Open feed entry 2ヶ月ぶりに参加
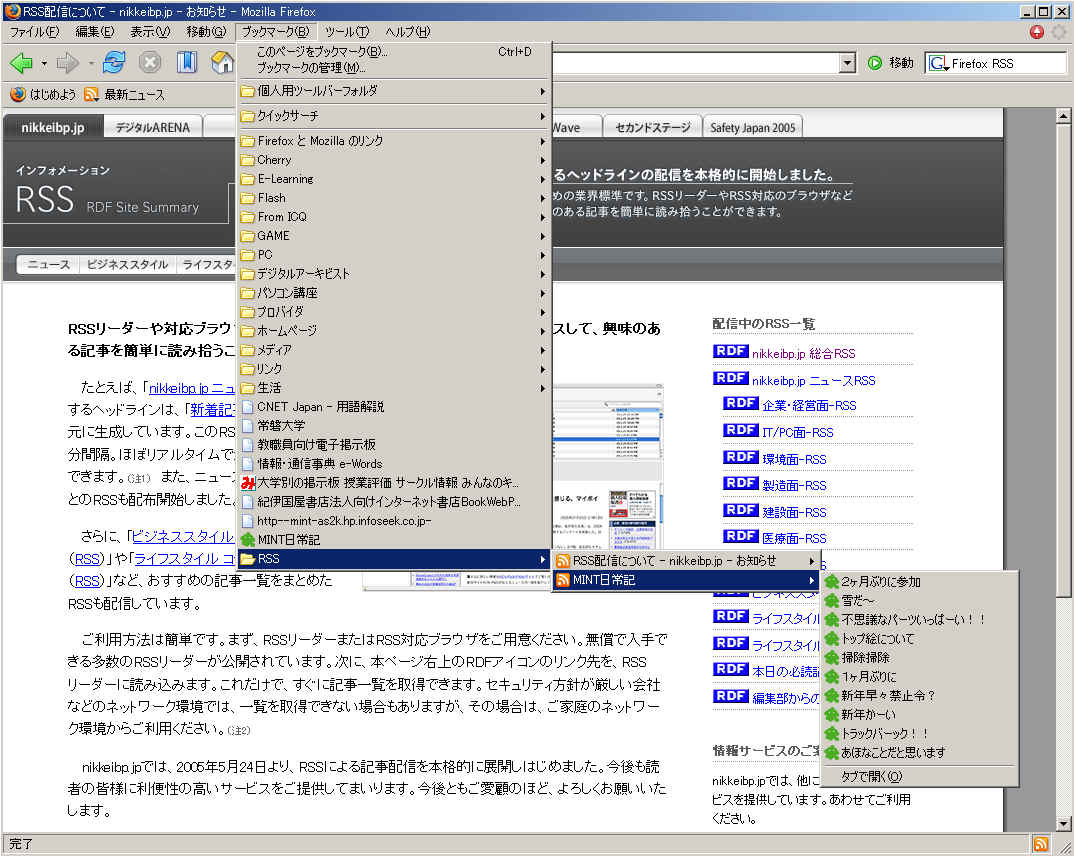Viewport: 1074px width, 856px height. pos(919,581)
